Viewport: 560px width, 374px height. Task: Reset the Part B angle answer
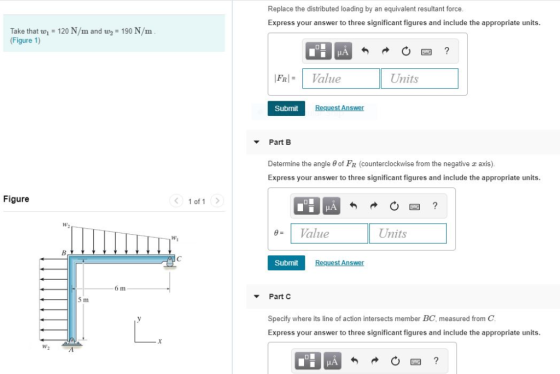394,206
